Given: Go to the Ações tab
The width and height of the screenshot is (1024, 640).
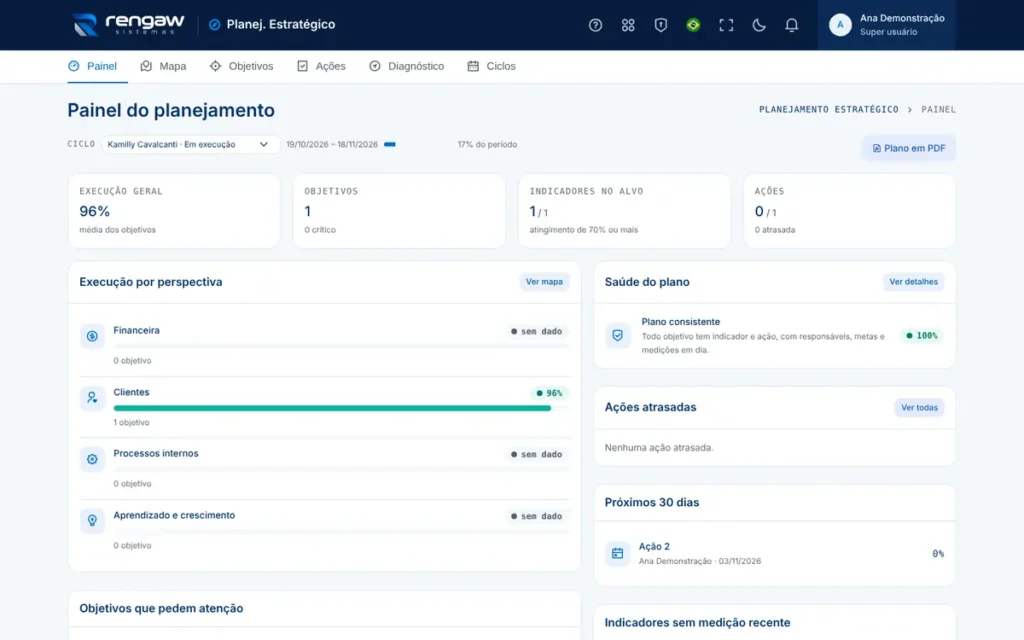Looking at the screenshot, I should click(321, 66).
